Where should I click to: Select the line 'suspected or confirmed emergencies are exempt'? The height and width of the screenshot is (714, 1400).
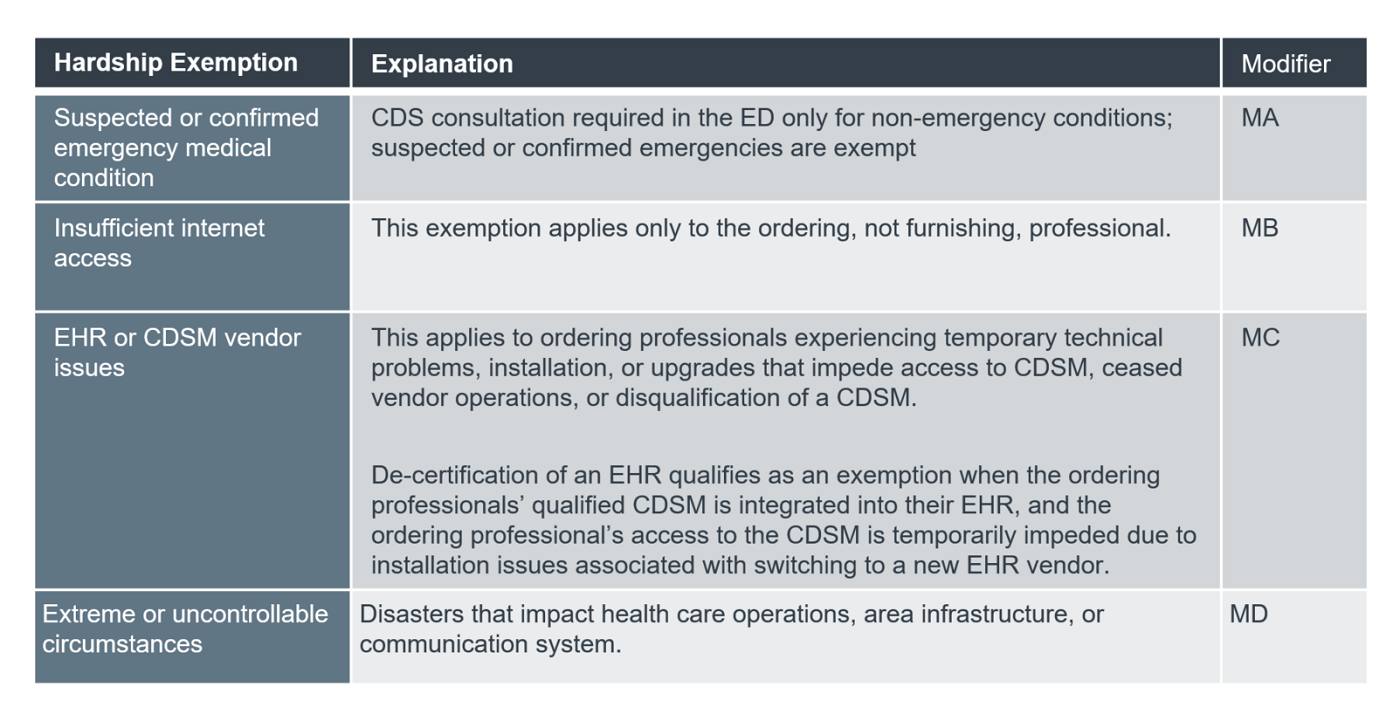coord(643,148)
